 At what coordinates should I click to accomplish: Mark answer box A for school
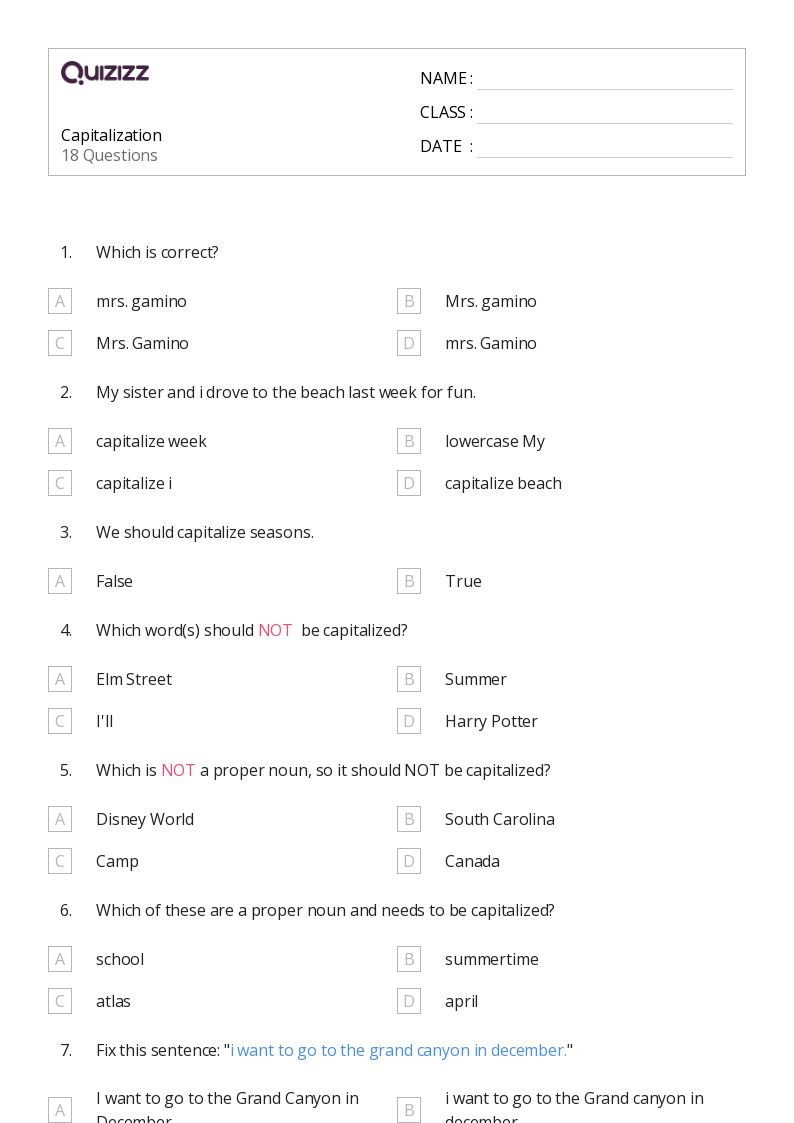click(60, 959)
